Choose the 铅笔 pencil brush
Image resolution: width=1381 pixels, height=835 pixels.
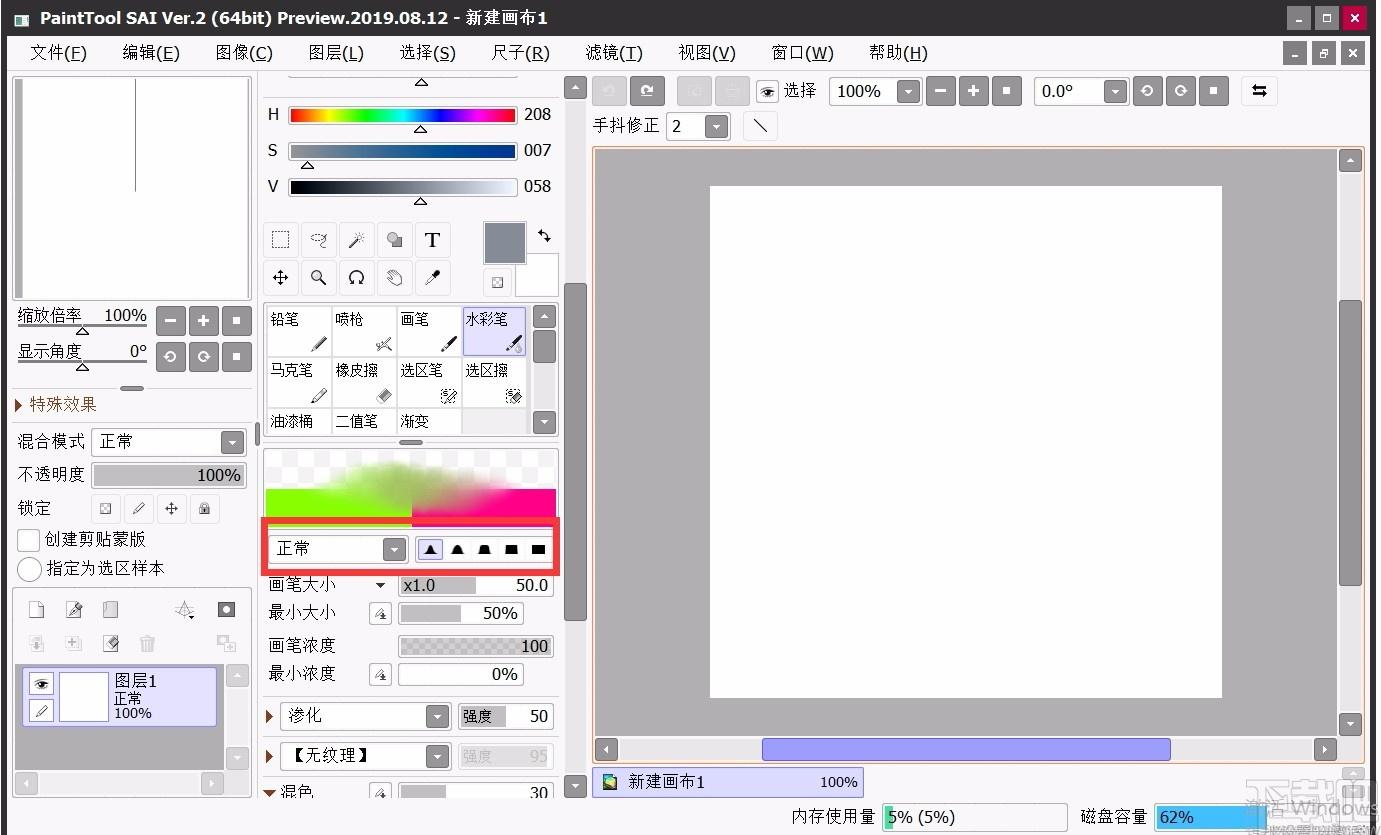pyautogui.click(x=299, y=331)
